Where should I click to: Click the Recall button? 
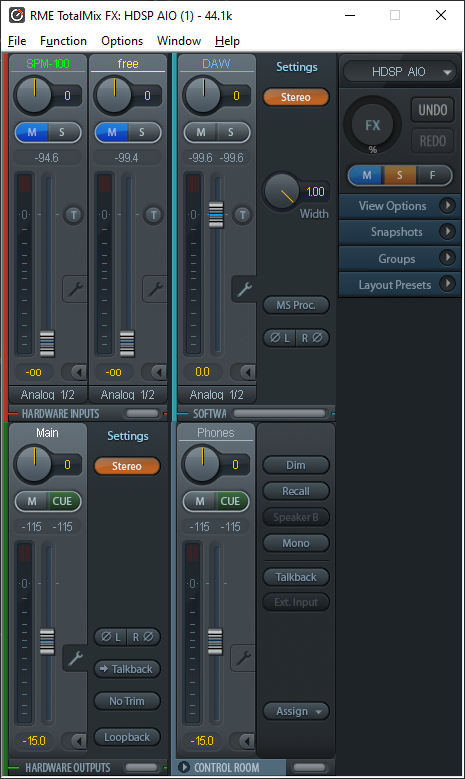(296, 491)
